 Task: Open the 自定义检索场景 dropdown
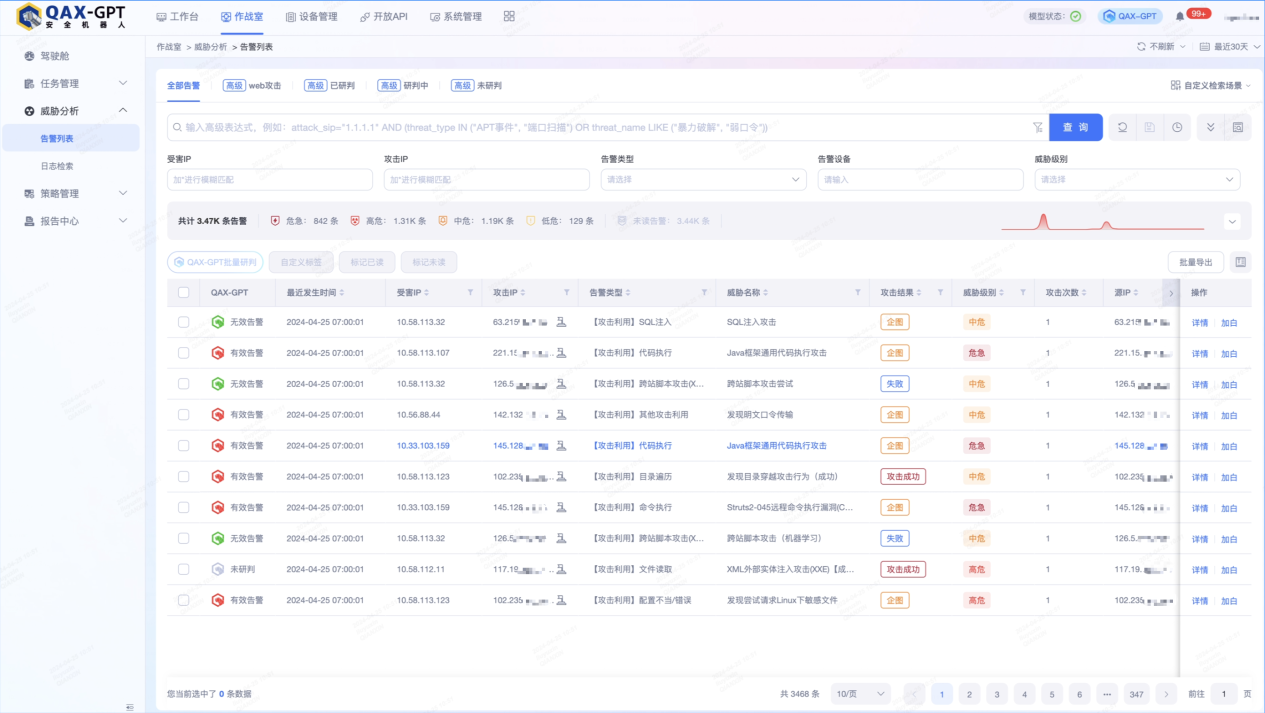1211,86
